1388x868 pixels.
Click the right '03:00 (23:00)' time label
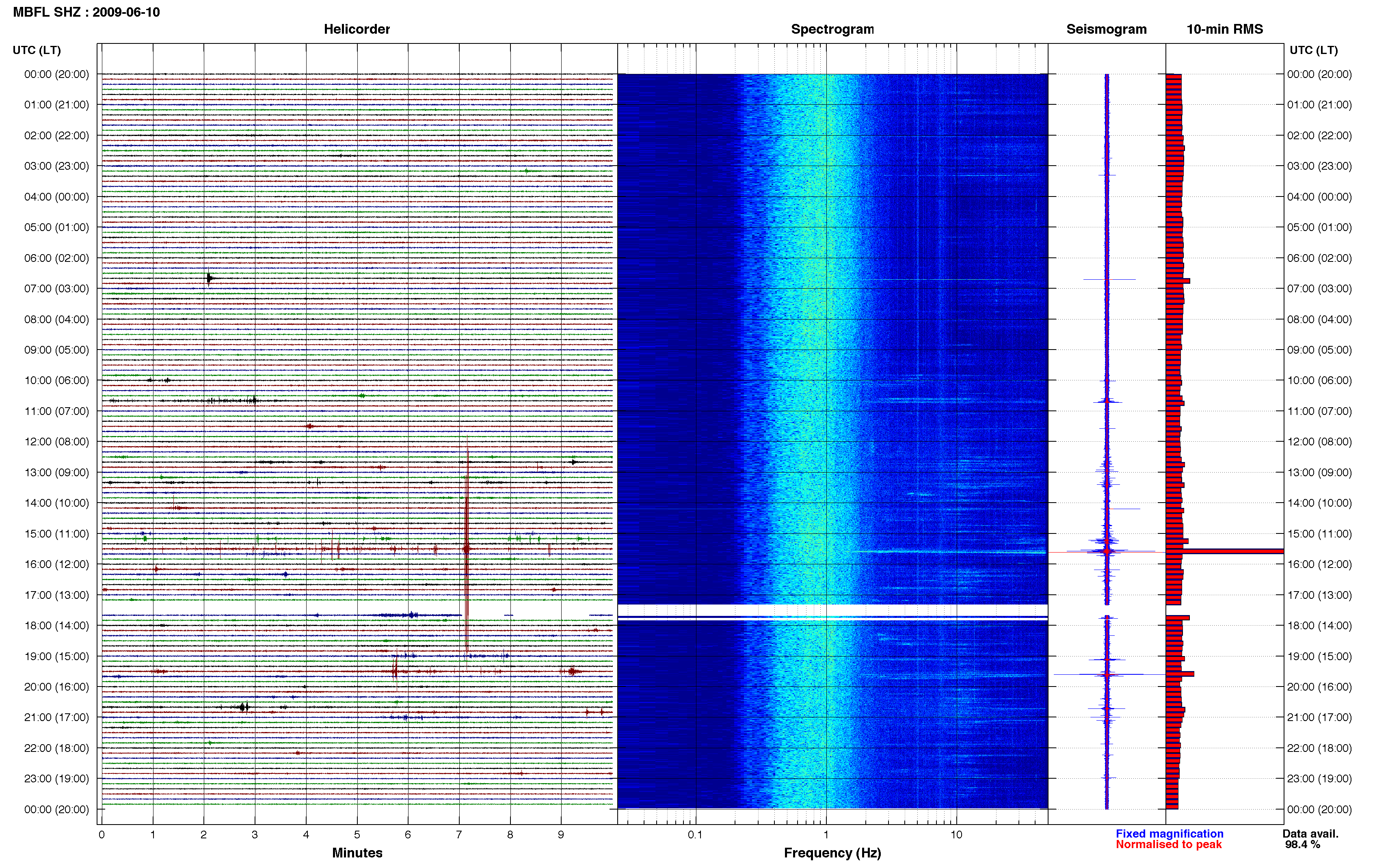pyautogui.click(x=1319, y=166)
